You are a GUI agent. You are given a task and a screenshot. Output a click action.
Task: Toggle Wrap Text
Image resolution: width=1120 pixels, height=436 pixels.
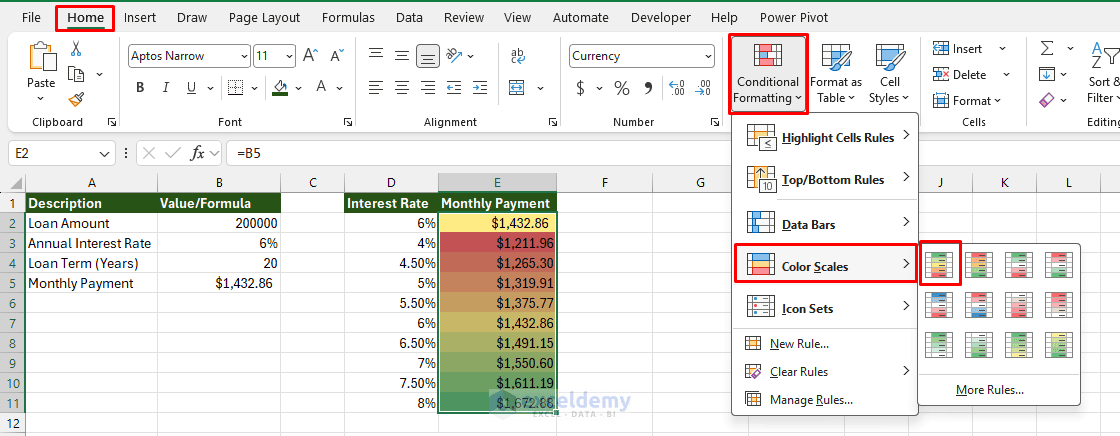(517, 56)
